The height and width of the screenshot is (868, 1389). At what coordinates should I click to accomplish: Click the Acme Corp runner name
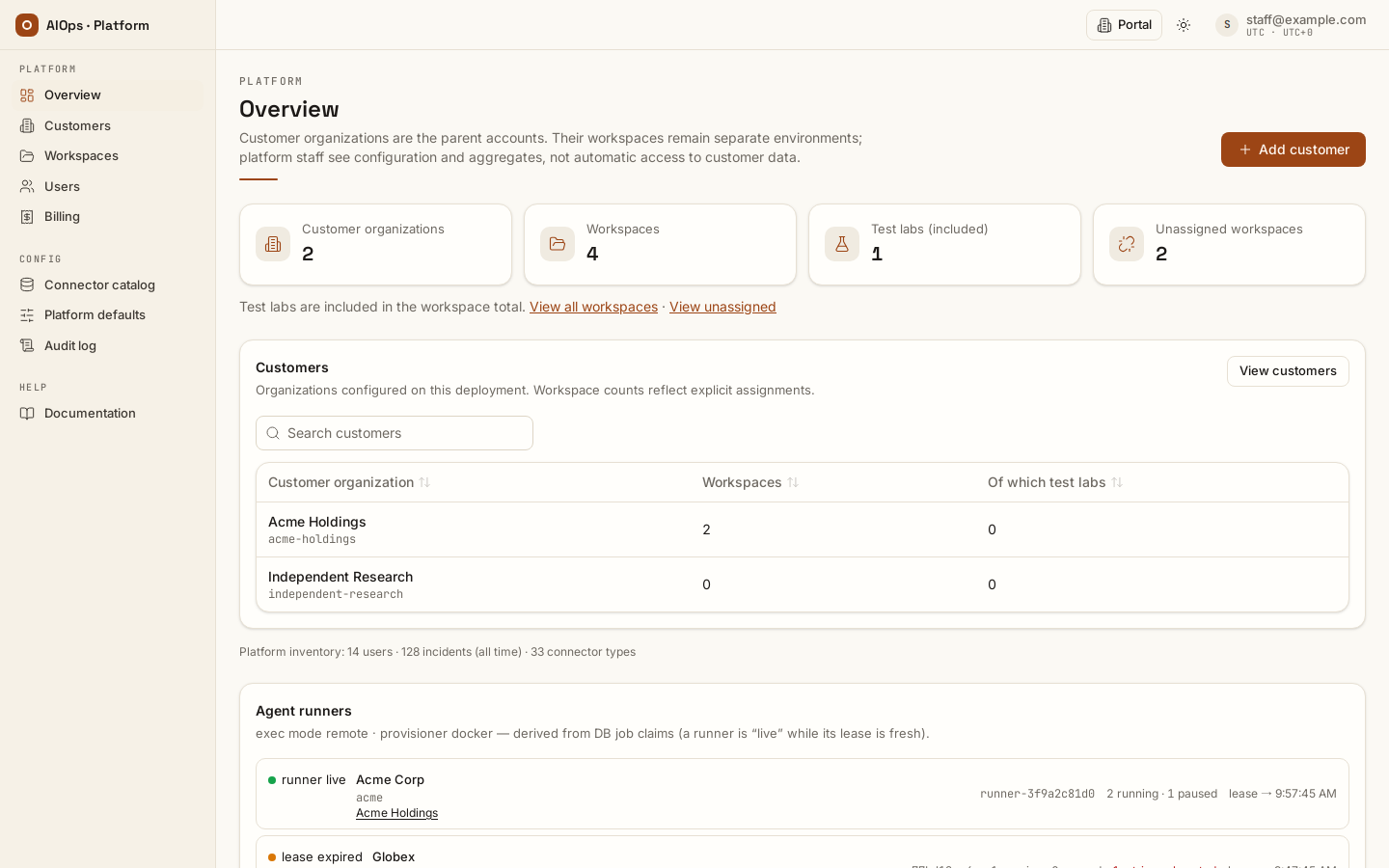[x=390, y=779]
